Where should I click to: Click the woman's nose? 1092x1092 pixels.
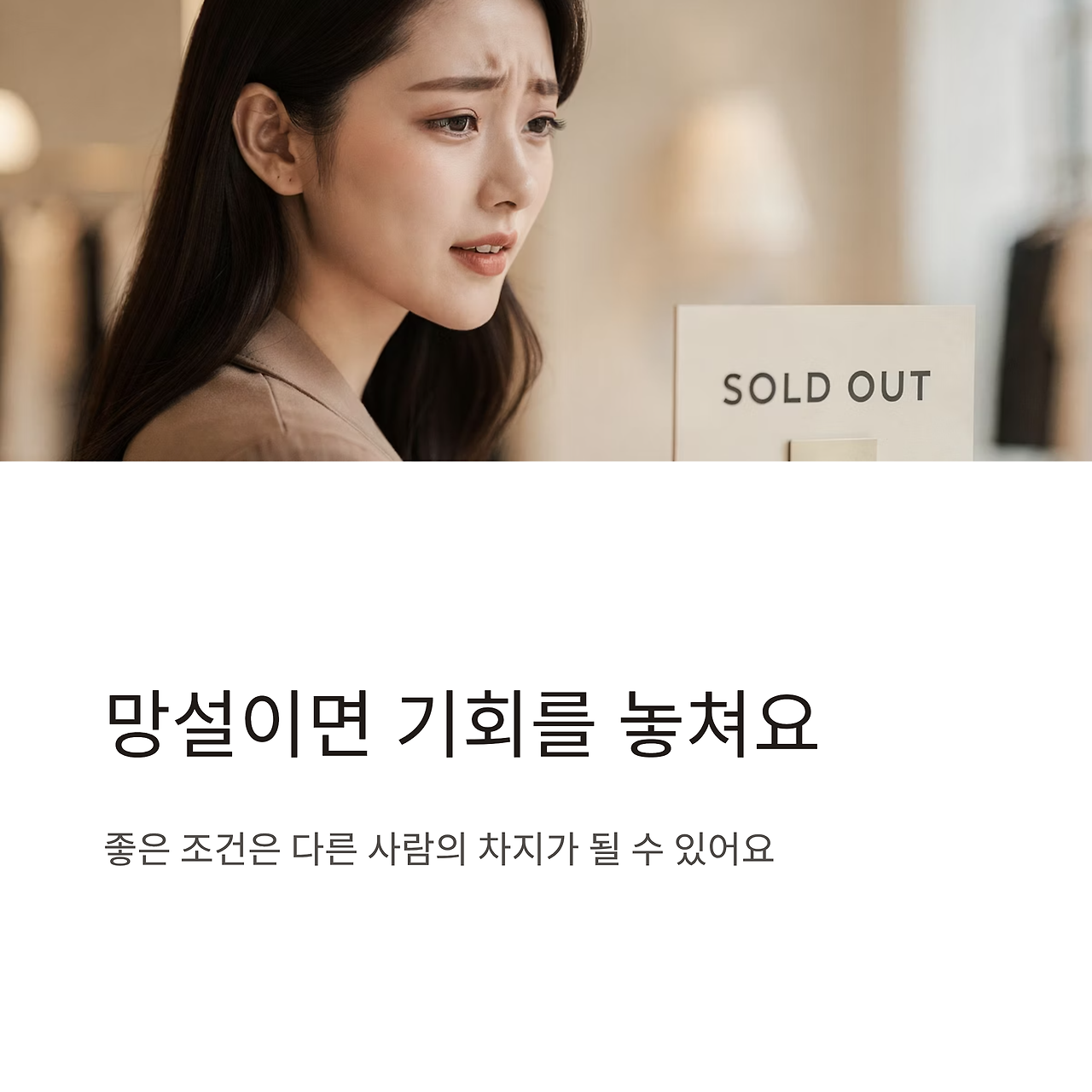[x=503, y=180]
